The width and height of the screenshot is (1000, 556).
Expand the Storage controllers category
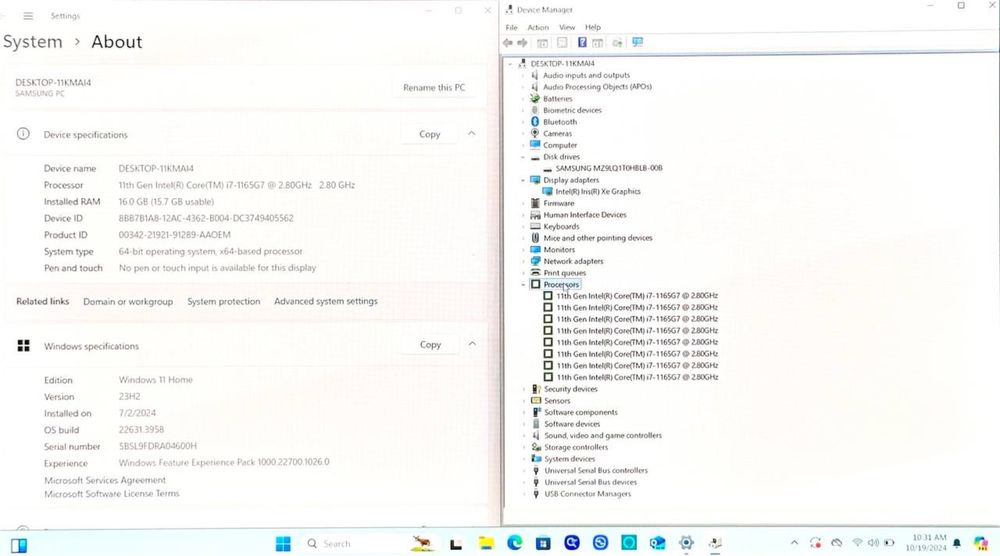click(524, 447)
